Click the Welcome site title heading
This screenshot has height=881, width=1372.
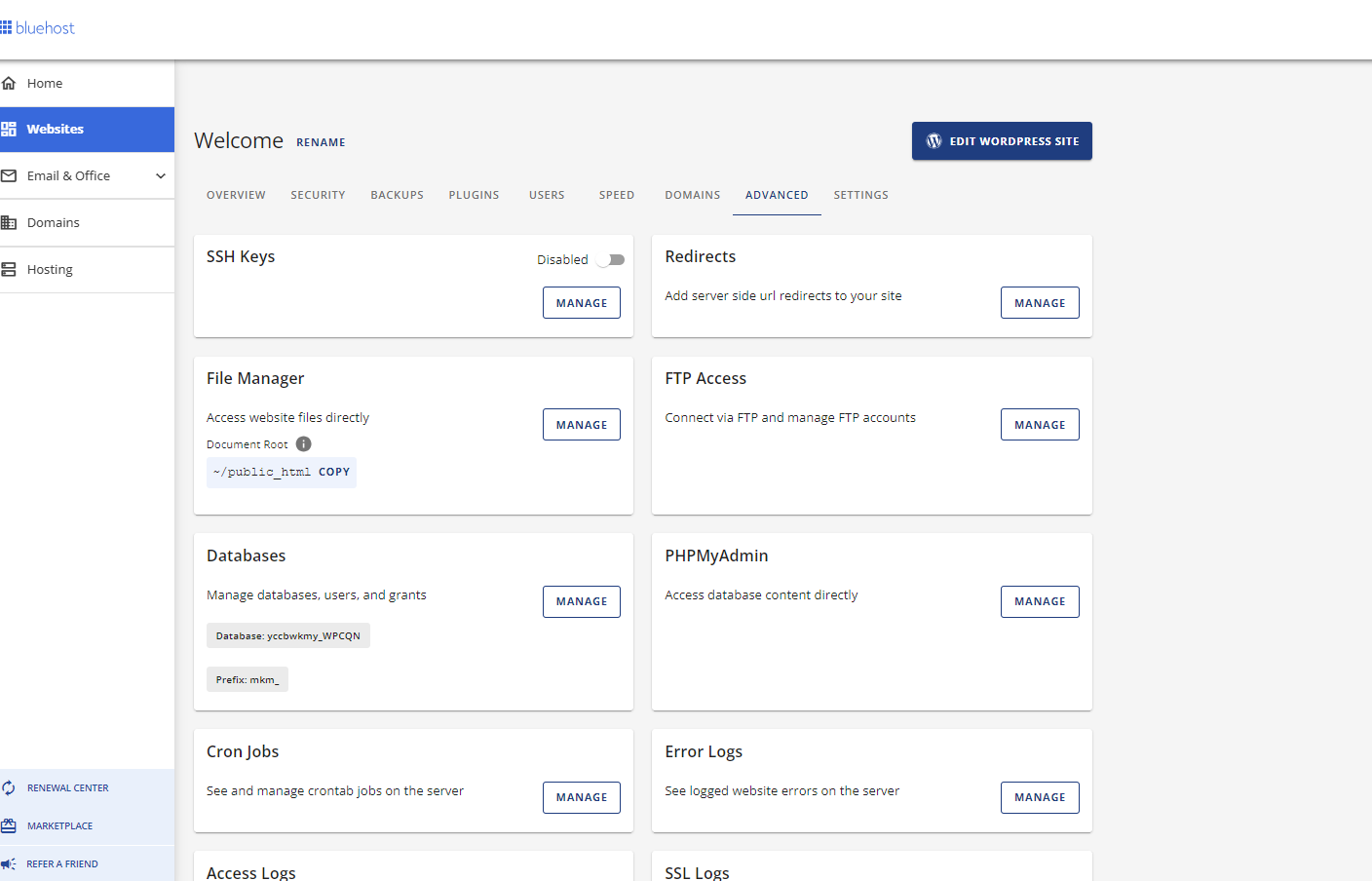coord(239,140)
